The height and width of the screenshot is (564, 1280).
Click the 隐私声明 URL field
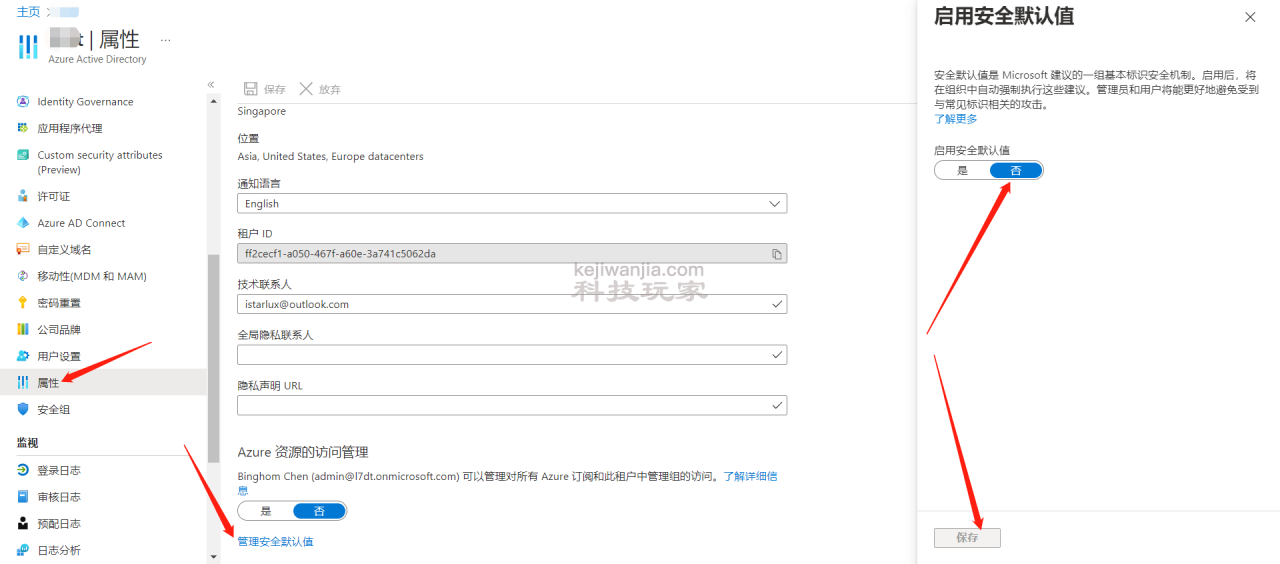click(512, 405)
